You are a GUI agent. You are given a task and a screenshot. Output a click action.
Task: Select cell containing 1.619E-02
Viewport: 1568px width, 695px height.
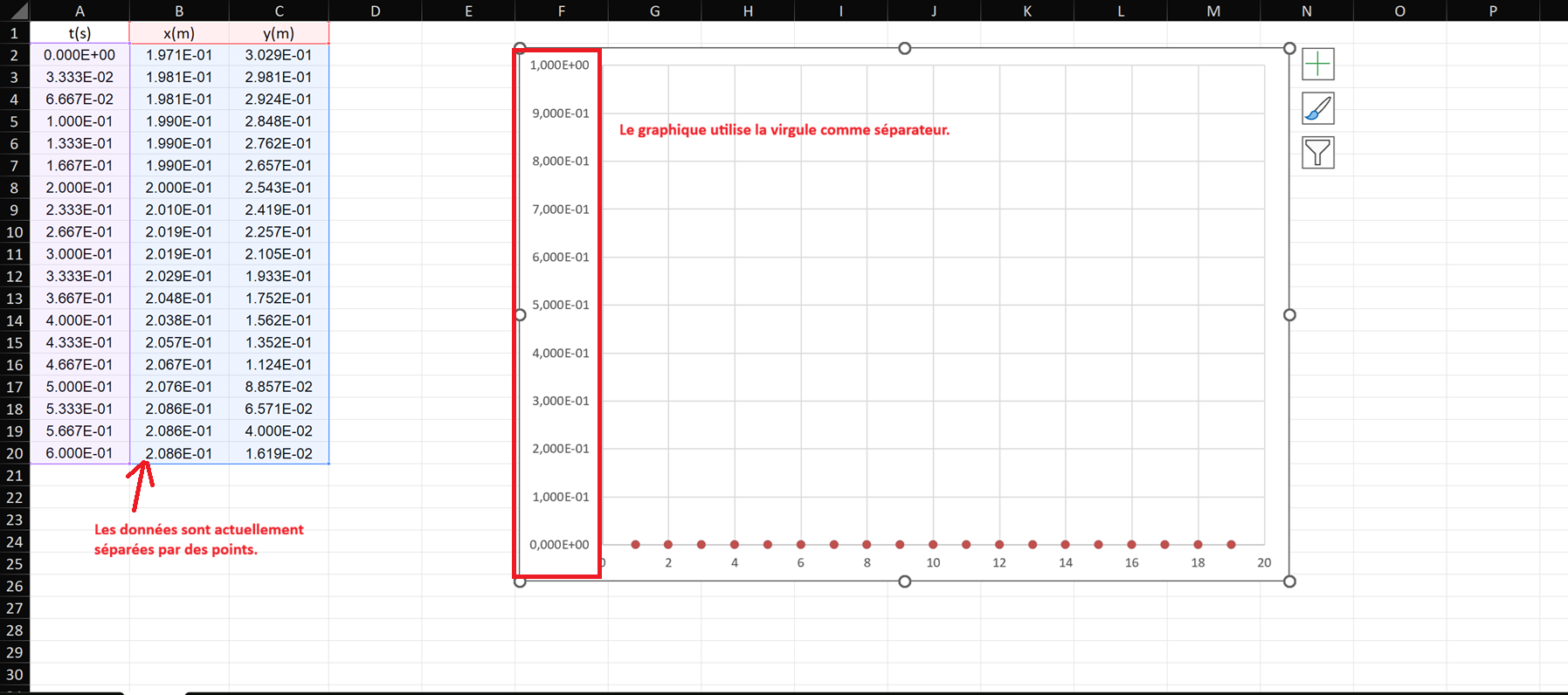(x=279, y=453)
